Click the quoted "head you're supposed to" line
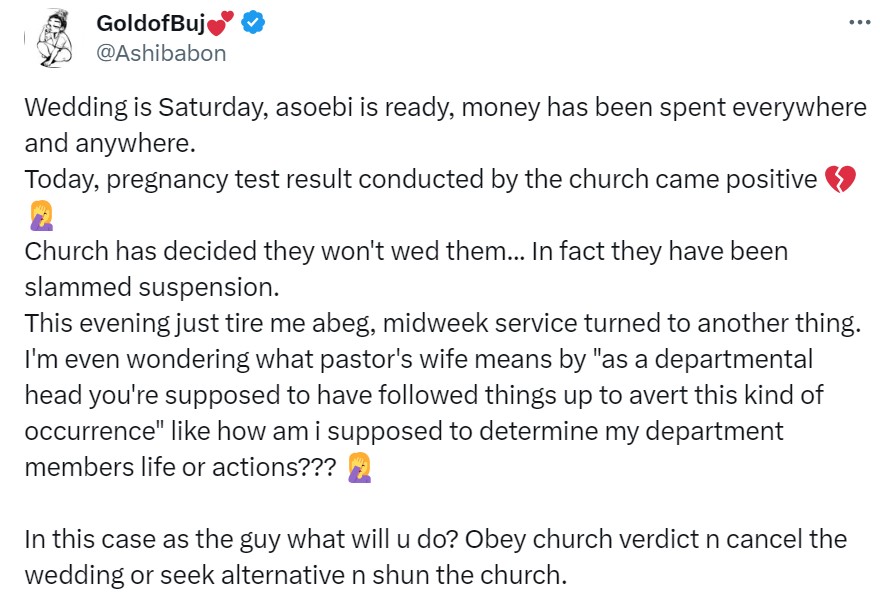Viewport: 880px width, 601px height. point(424,395)
